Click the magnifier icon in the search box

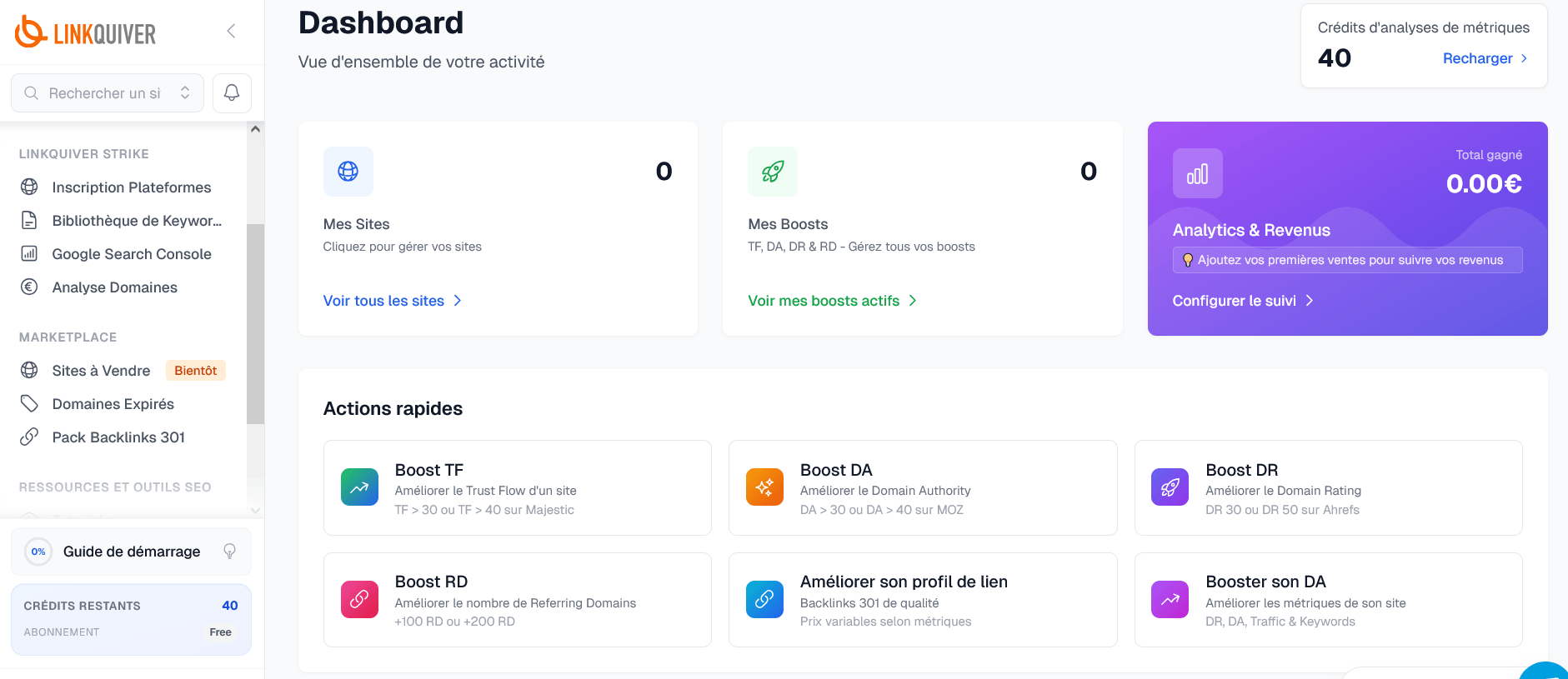(x=31, y=93)
